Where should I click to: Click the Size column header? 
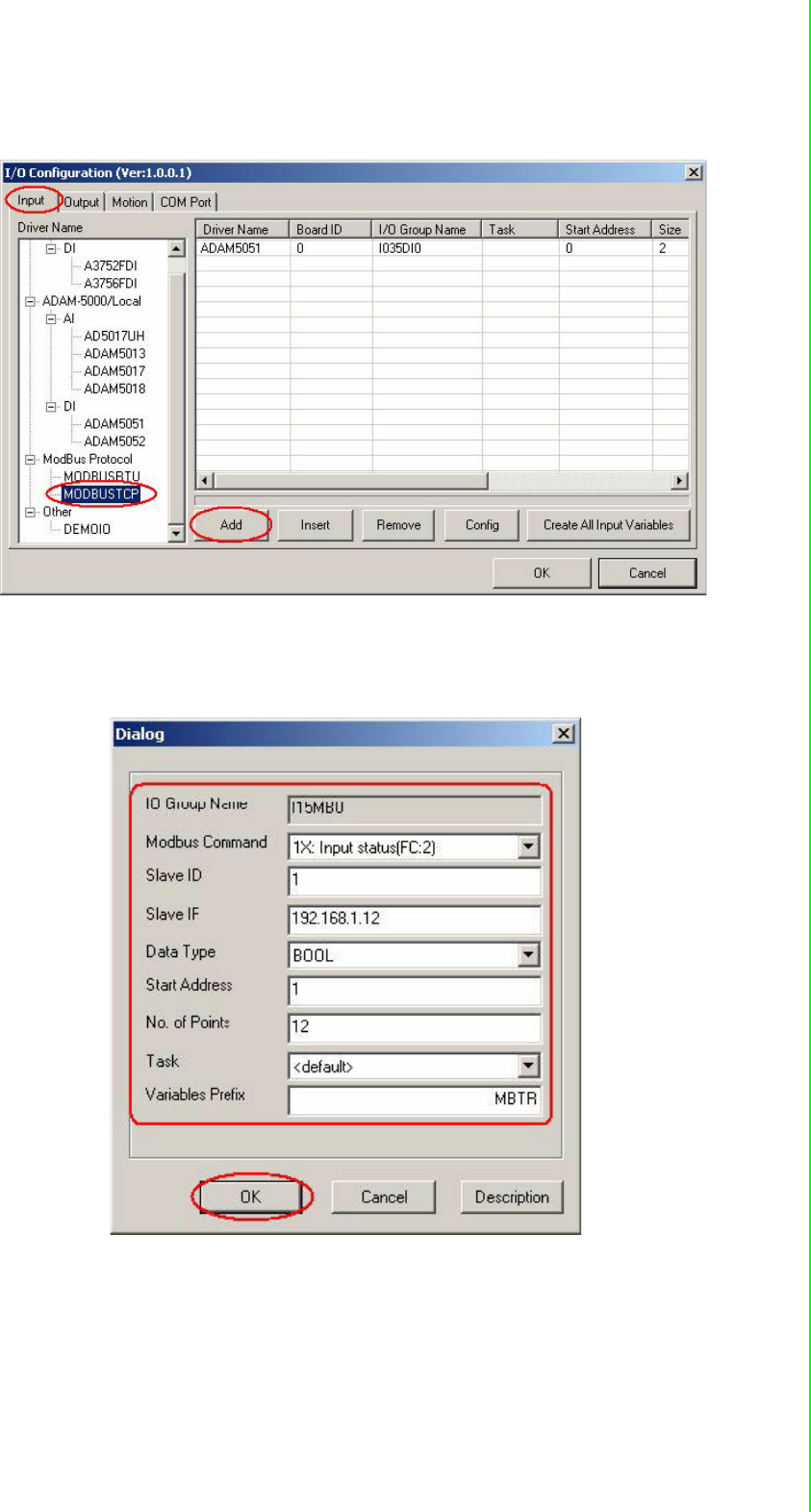point(671,230)
